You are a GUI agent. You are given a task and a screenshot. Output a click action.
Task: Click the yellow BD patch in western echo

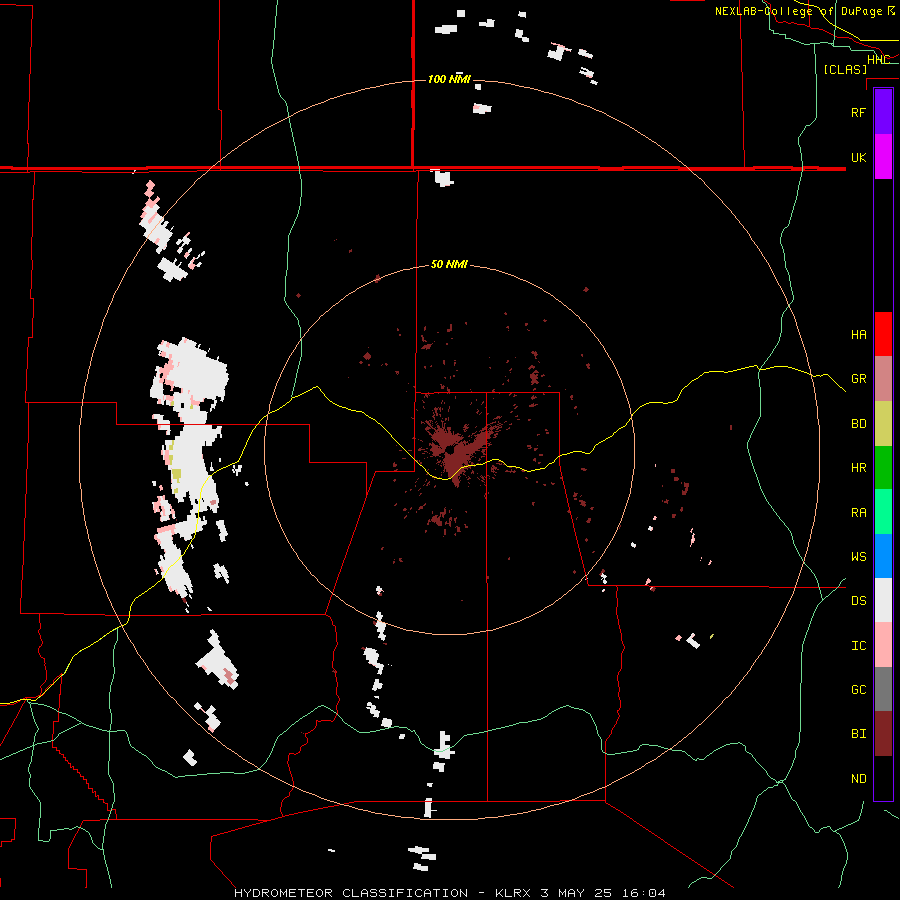[x=177, y=475]
